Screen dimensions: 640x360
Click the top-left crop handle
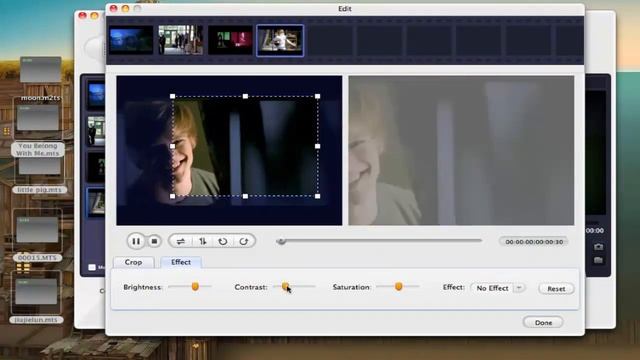coord(173,96)
